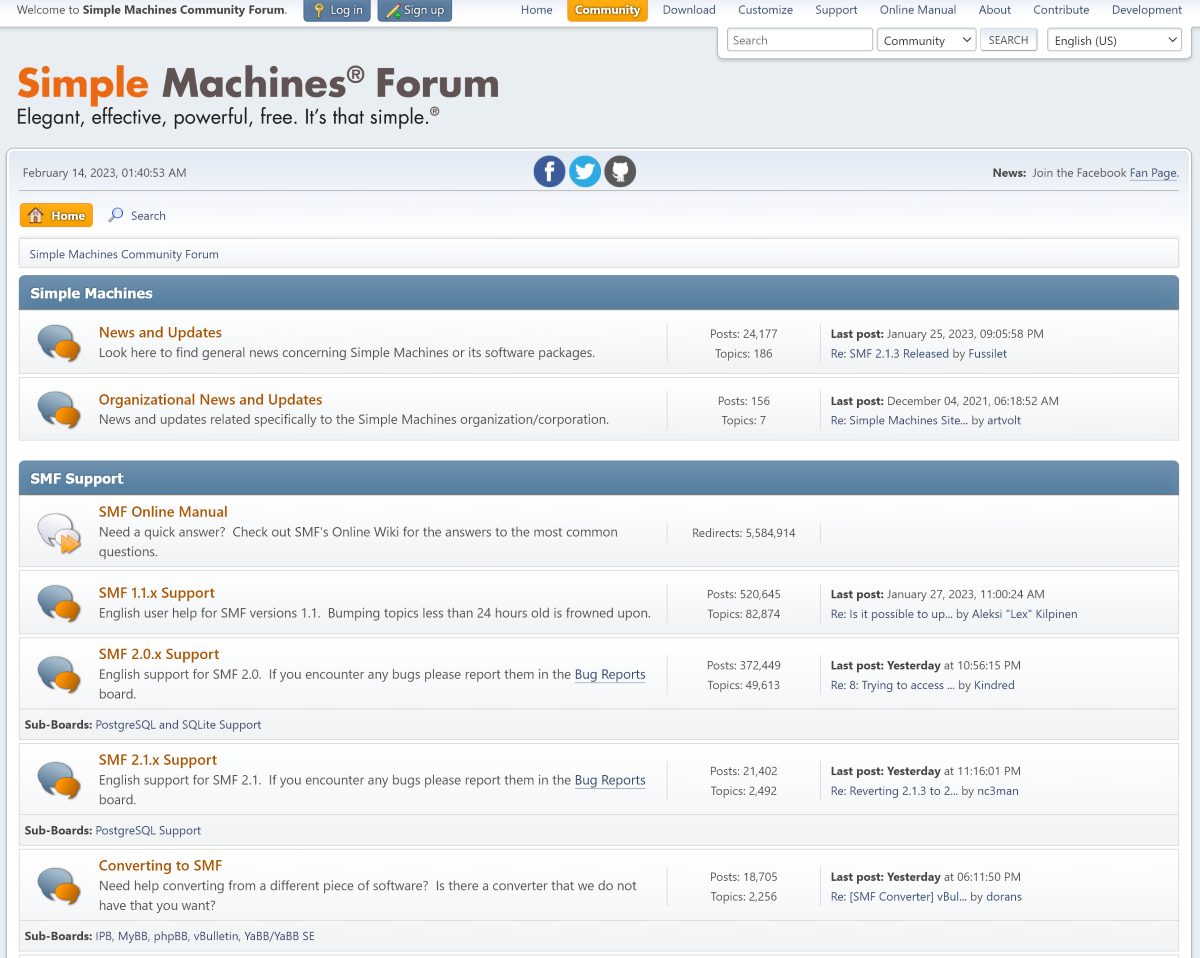The height and width of the screenshot is (958, 1200).
Task: Open the Facebook Fan Page link
Action: point(1153,173)
